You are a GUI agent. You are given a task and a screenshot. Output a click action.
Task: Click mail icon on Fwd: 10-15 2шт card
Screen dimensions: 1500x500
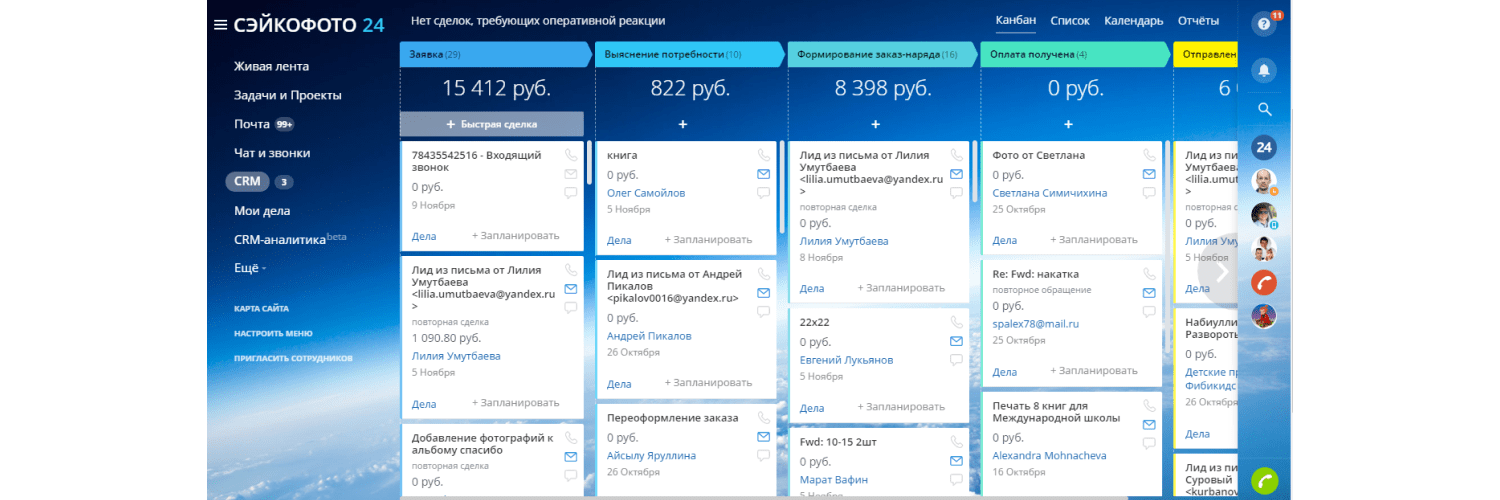coord(956,461)
